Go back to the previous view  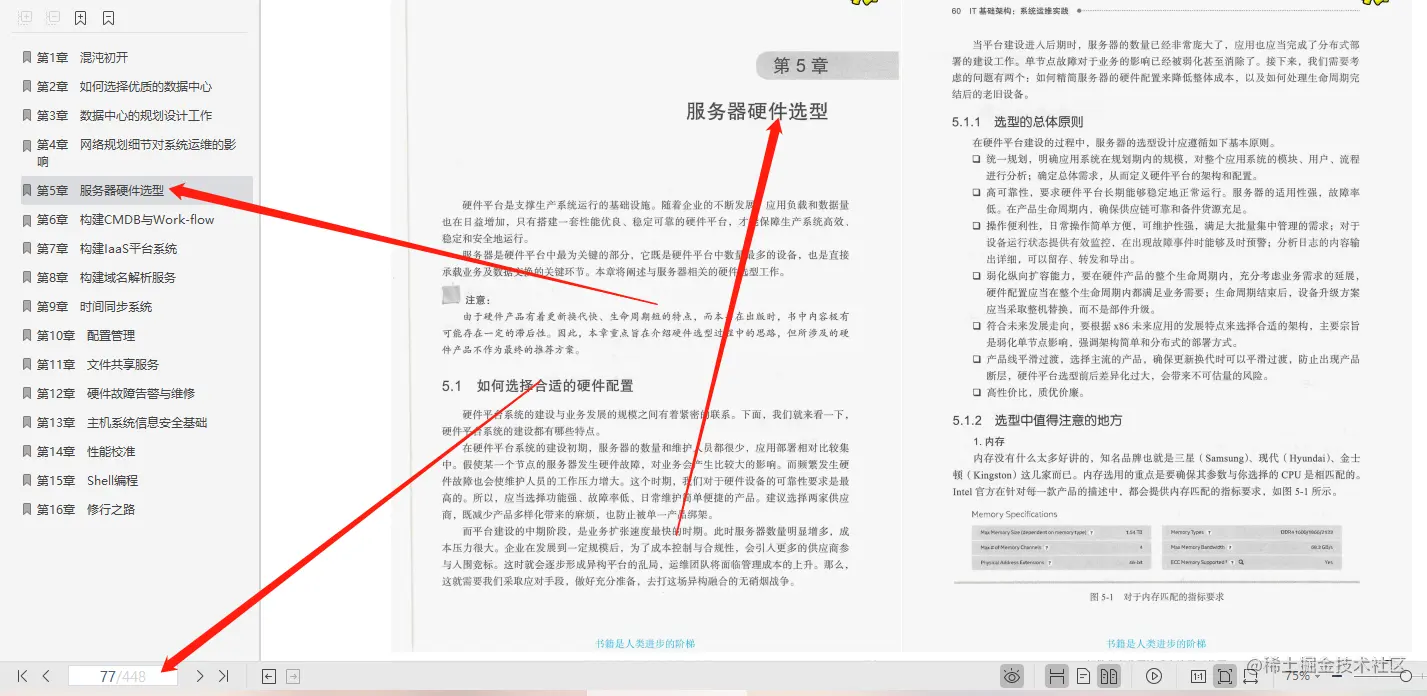tap(268, 676)
